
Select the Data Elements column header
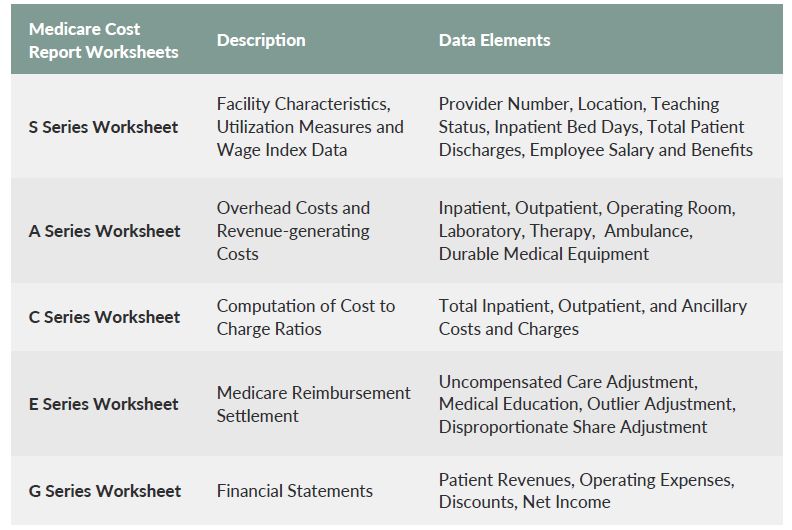coord(494,40)
